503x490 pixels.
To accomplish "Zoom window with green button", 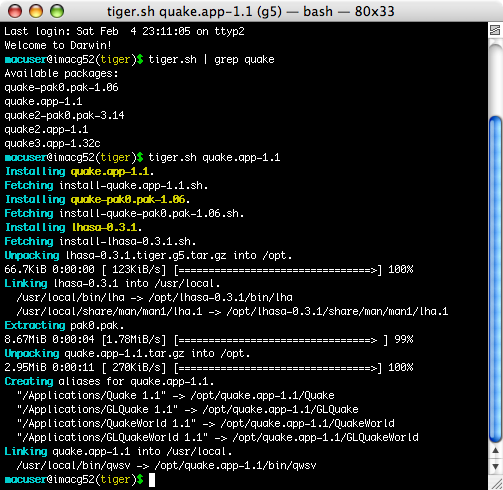I will tap(57, 11).
